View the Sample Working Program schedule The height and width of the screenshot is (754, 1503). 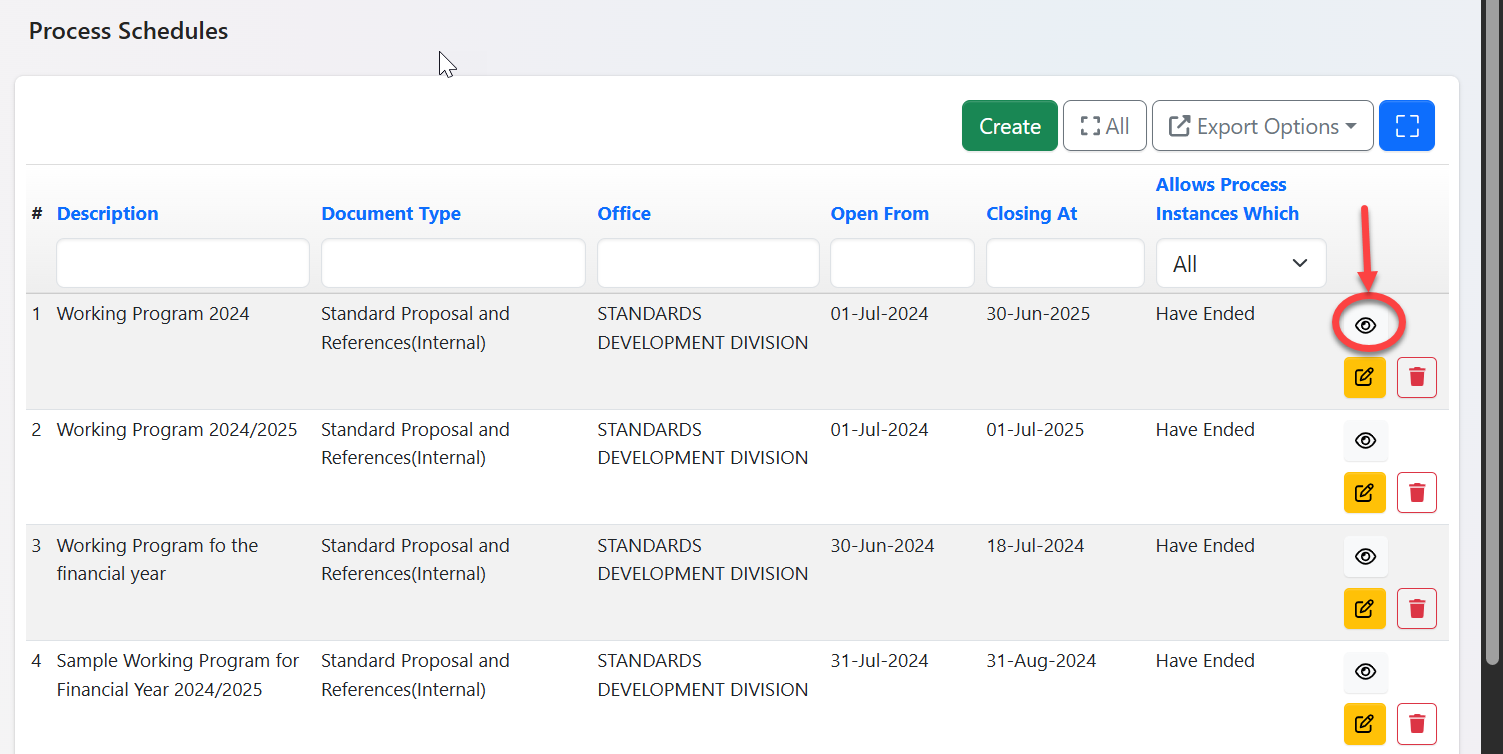click(1365, 671)
